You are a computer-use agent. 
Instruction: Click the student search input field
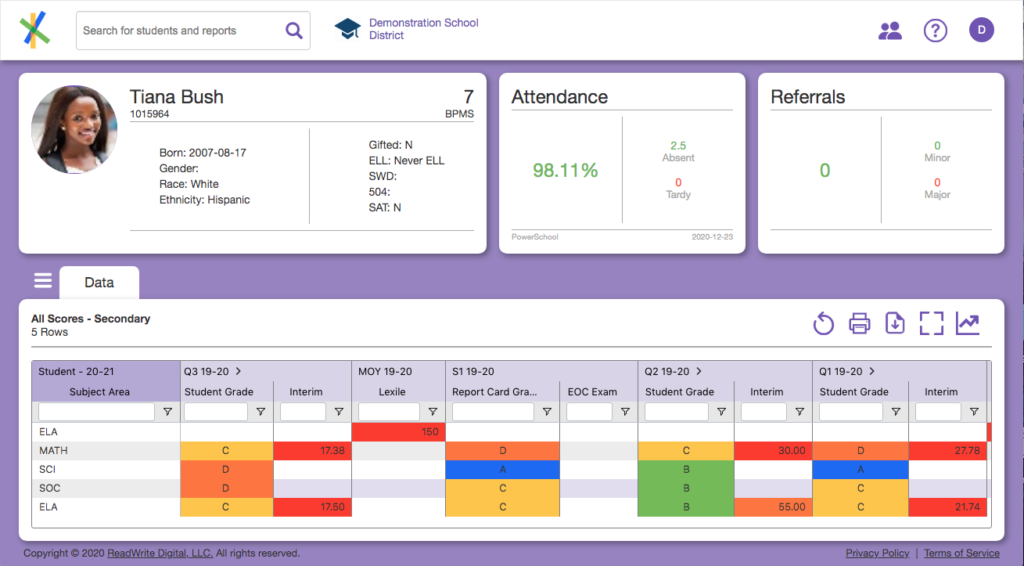pos(178,31)
